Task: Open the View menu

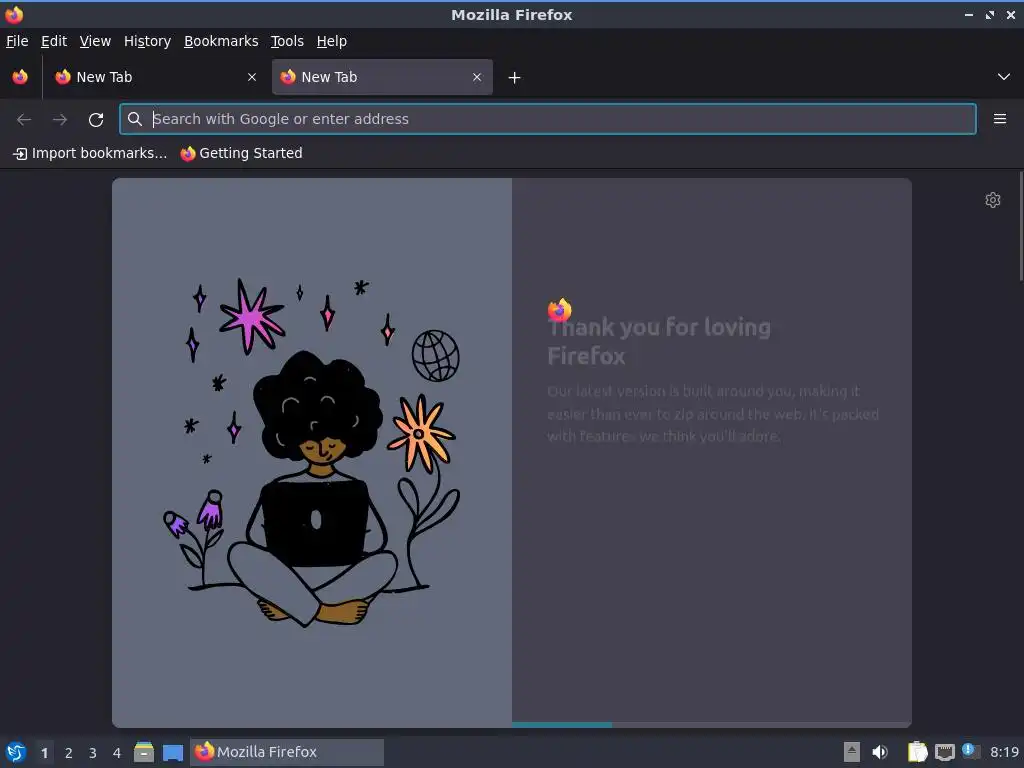Action: 95,41
